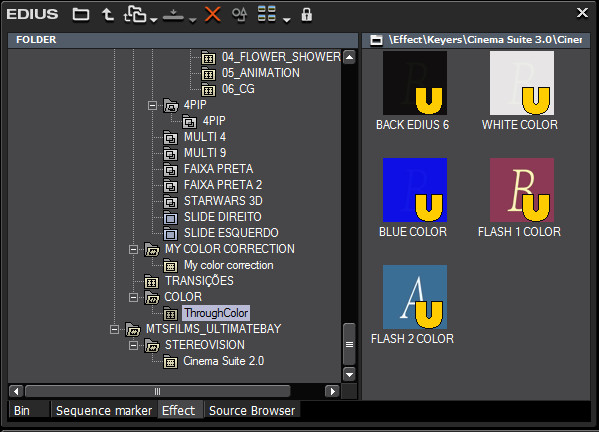This screenshot has width=599, height=432.
Task: Select 06_CG folder in tree
Action: coord(238,89)
